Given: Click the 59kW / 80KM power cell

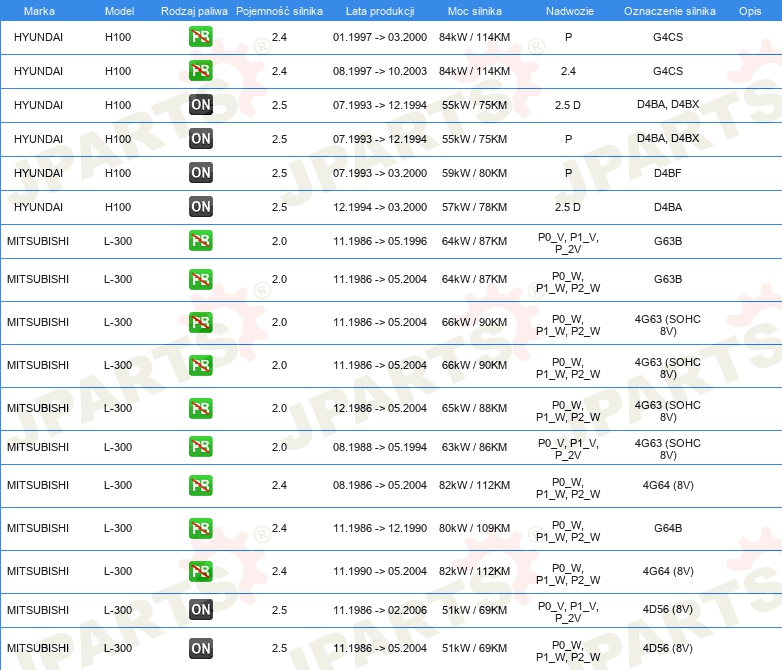Looking at the screenshot, I should (x=474, y=173).
